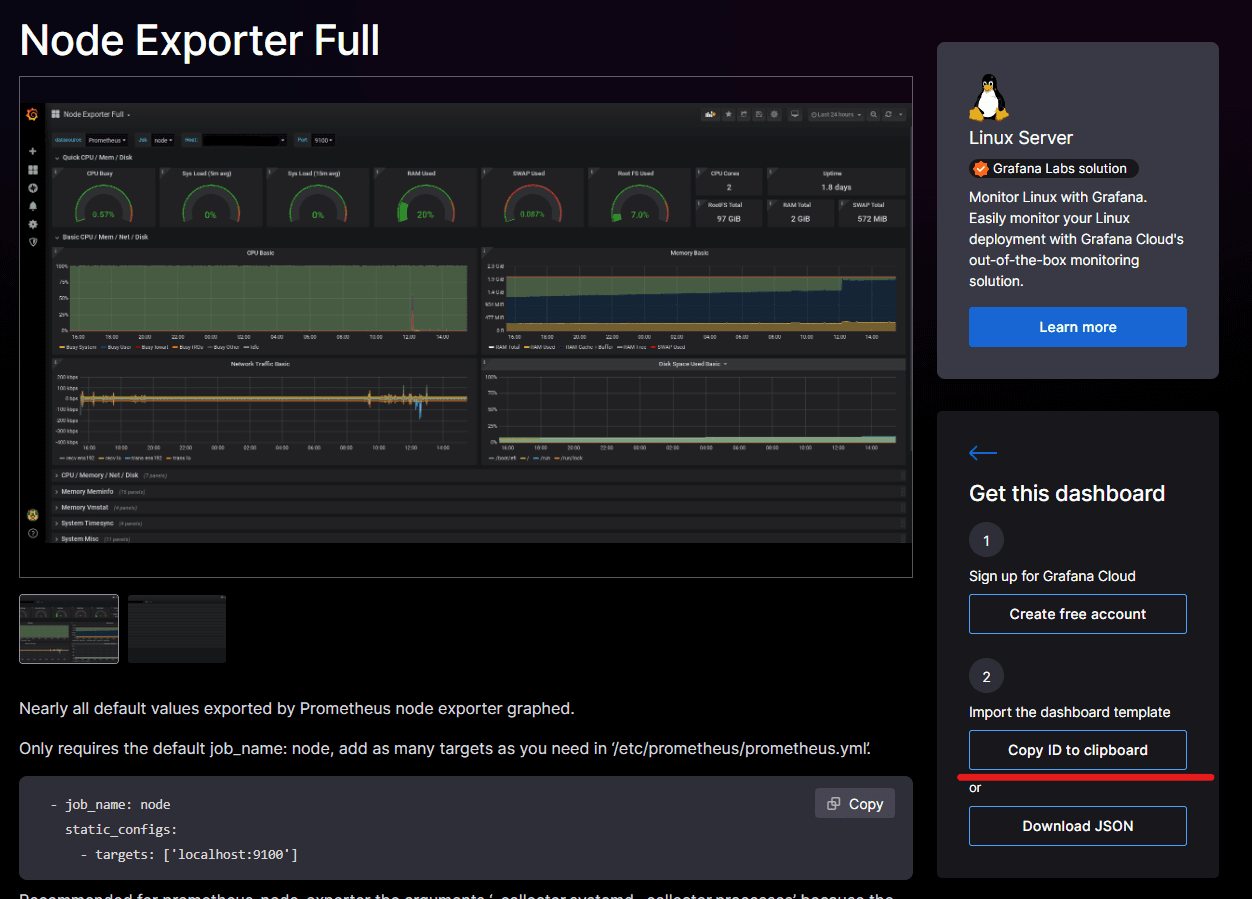Click the 'Monitor Linux with Grafana' description text
This screenshot has height=899, width=1252.
1076,240
